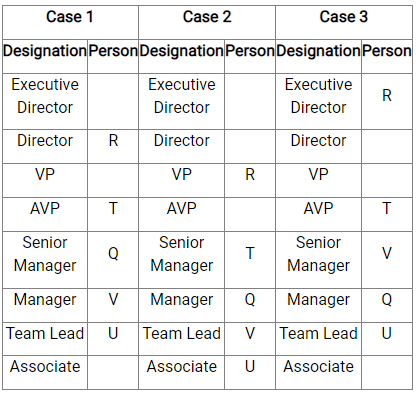Screen dimensions: 417x393
Task: Click the Case 1 header cell
Action: coord(70,22)
